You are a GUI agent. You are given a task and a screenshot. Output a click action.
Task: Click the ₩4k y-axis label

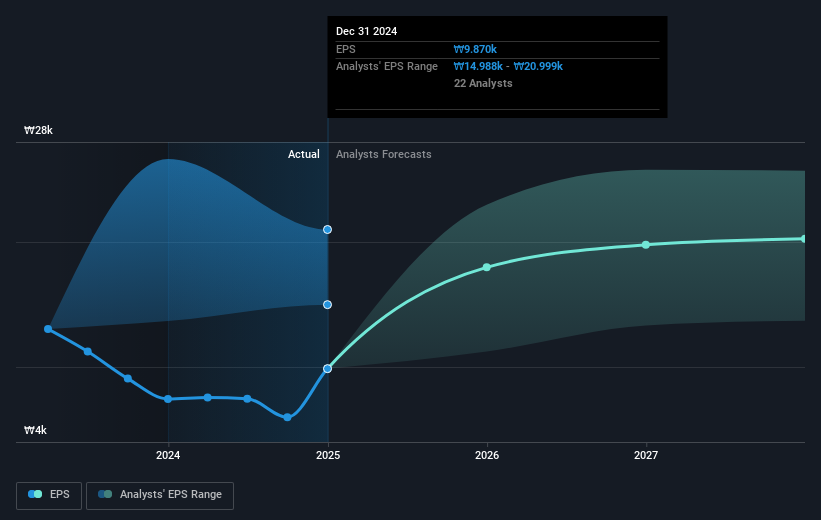pos(35,430)
